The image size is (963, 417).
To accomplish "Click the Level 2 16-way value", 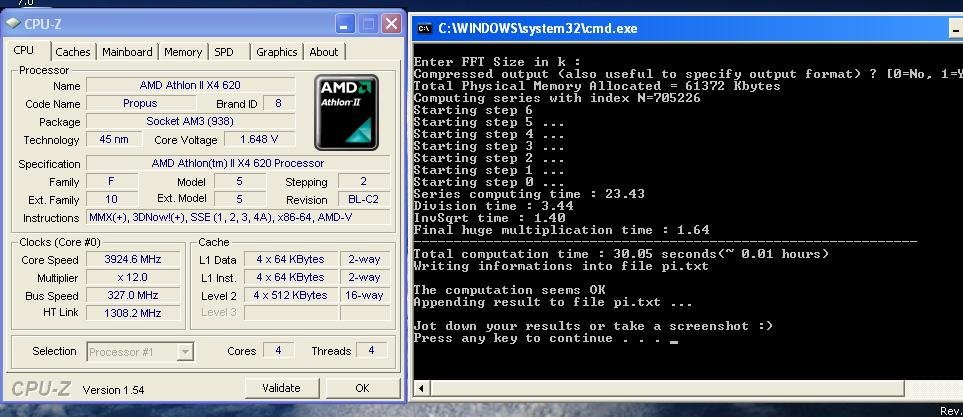I will 364,295.
